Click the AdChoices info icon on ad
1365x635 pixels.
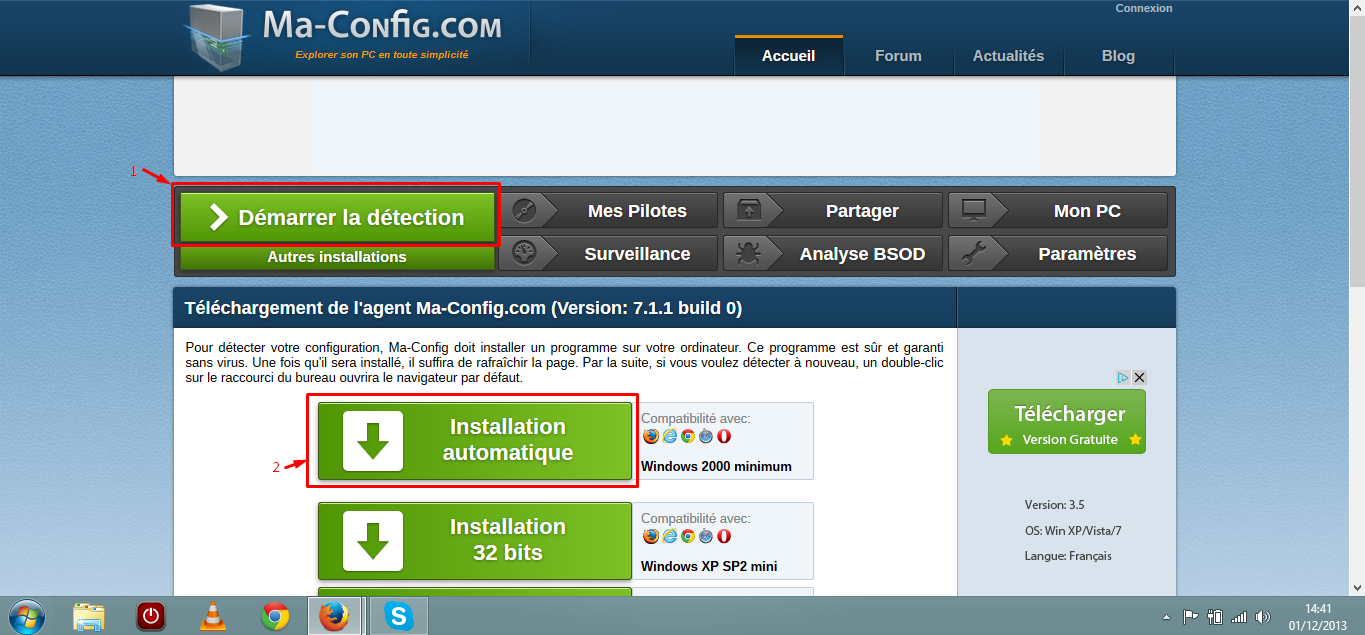1123,378
